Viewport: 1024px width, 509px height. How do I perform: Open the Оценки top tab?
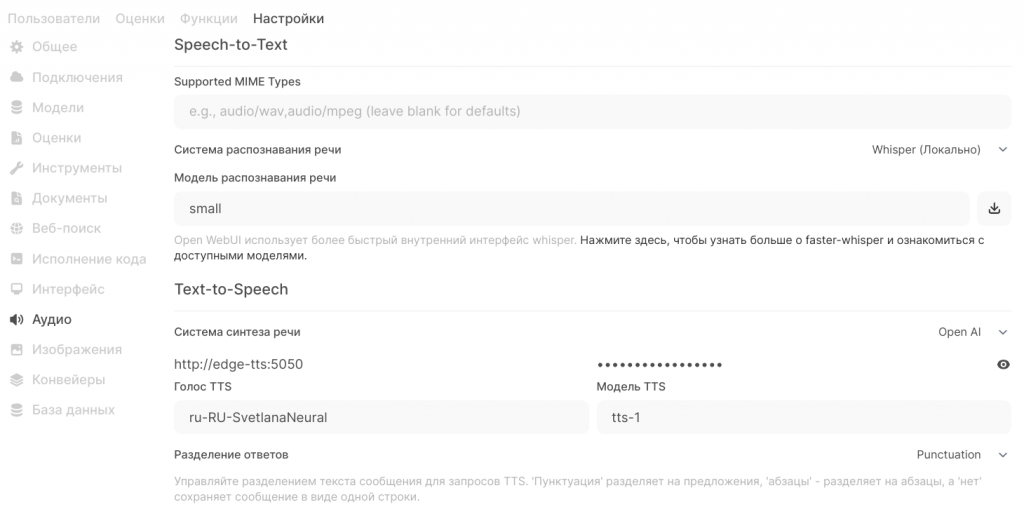(x=140, y=19)
